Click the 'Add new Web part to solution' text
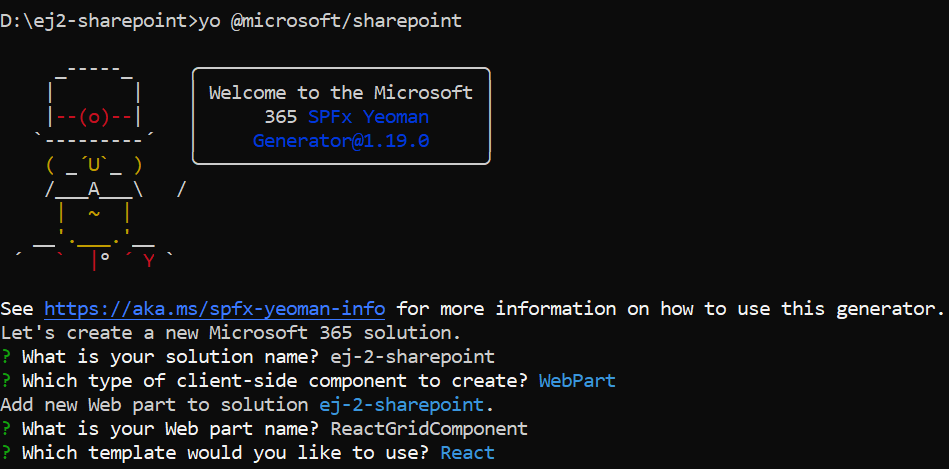The width and height of the screenshot is (949, 469). [154, 405]
